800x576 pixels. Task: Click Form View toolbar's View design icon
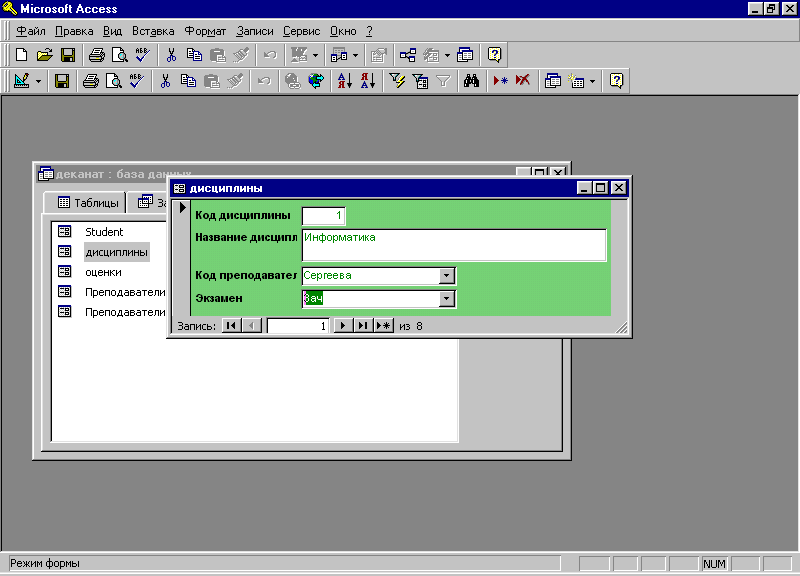tap(21, 81)
